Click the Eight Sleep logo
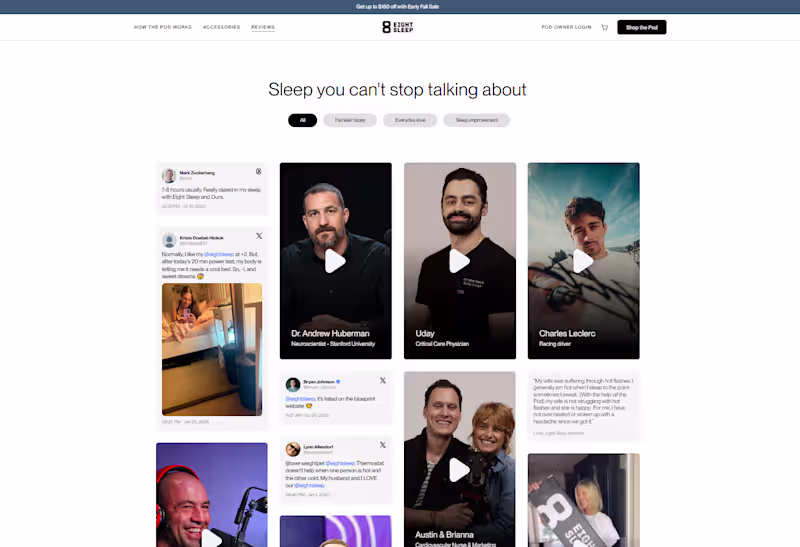This screenshot has height=547, width=800. (x=397, y=27)
